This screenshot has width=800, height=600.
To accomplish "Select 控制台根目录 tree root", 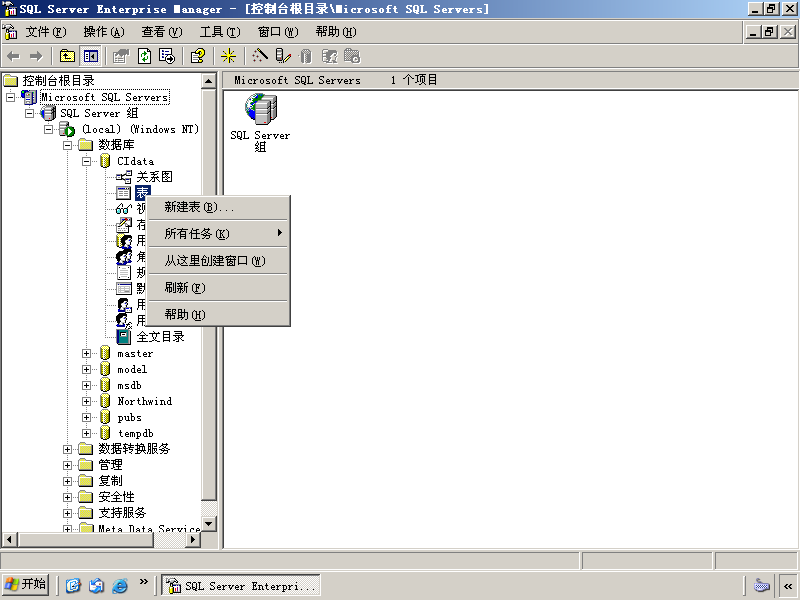I will tap(58, 81).
